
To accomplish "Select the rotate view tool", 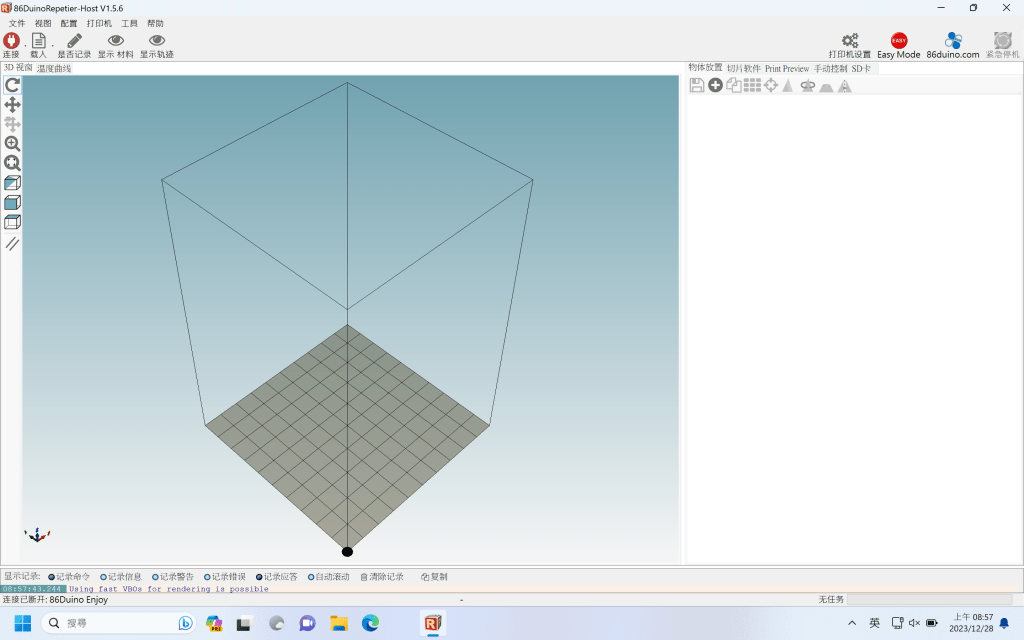I will 12,85.
